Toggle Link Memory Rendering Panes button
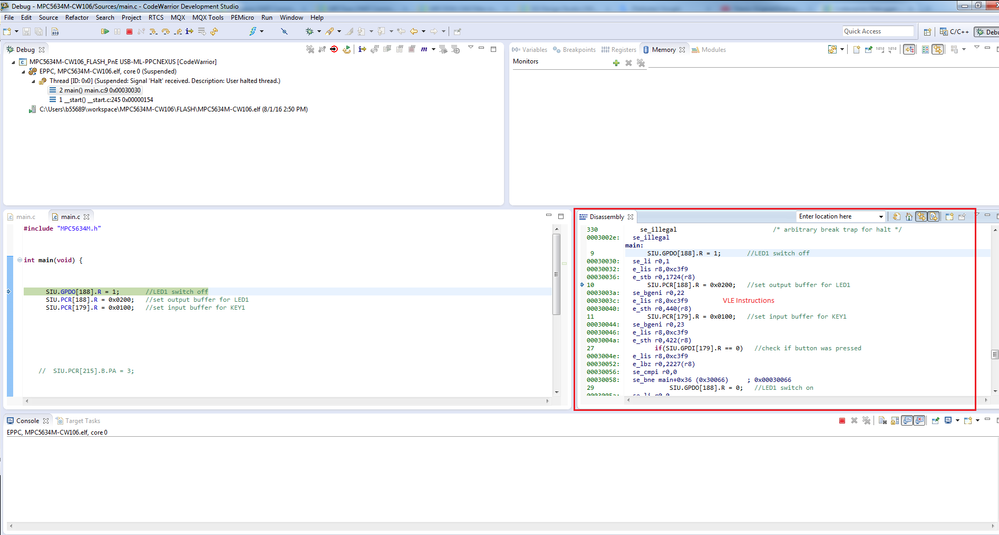This screenshot has height=535, width=999. (x=938, y=49)
